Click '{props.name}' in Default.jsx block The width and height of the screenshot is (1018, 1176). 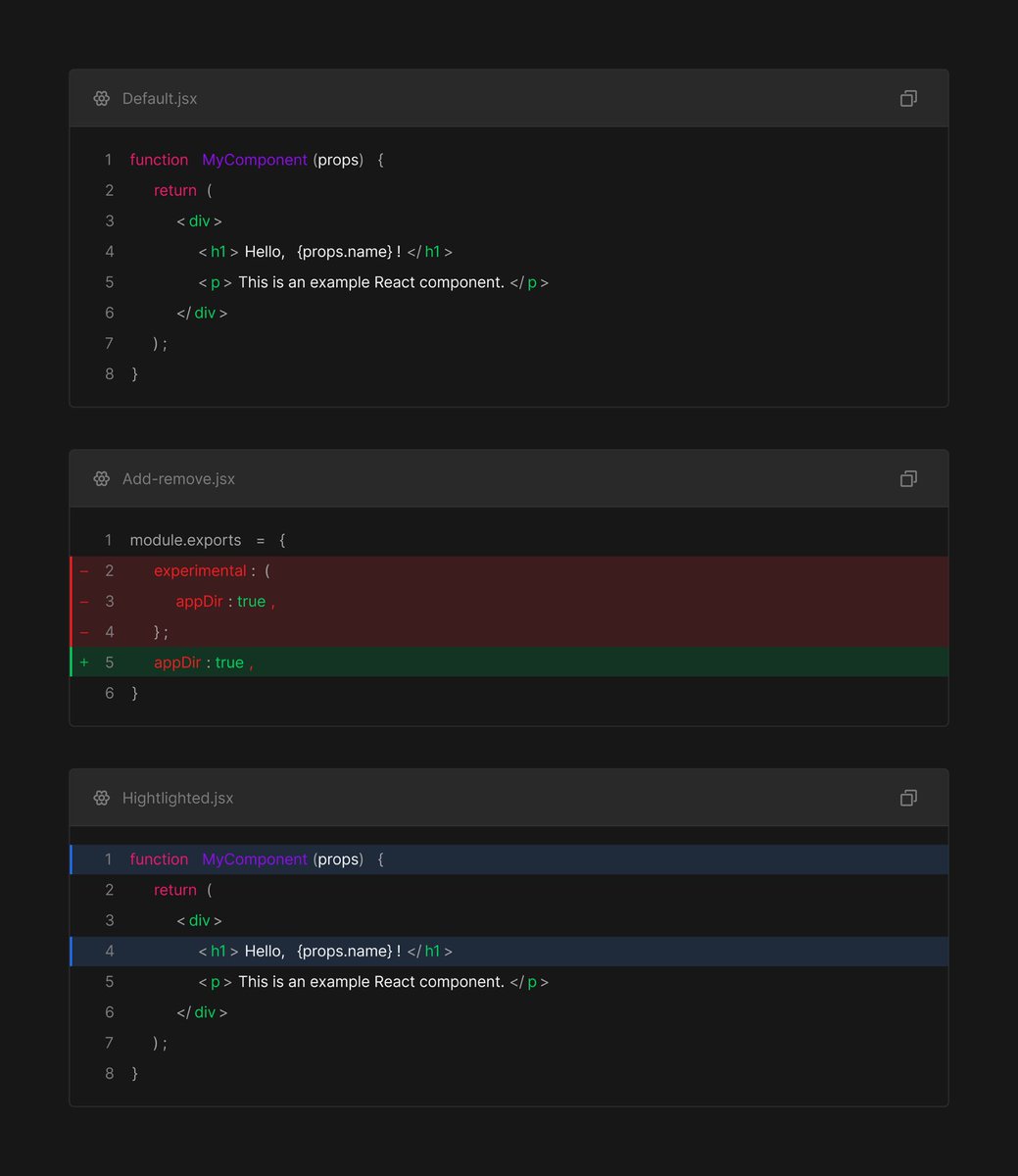coord(345,252)
